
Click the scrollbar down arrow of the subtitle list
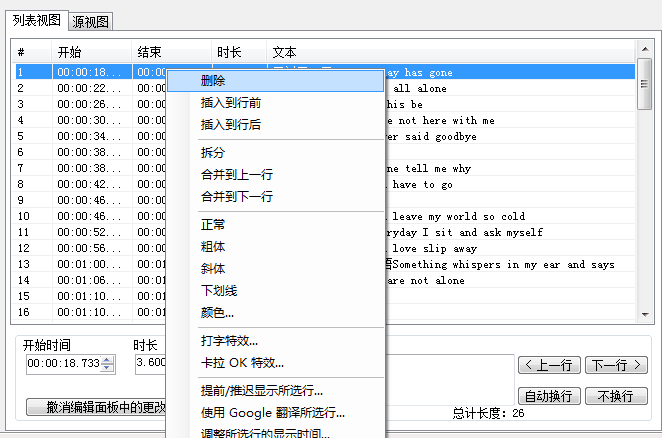pos(645,314)
